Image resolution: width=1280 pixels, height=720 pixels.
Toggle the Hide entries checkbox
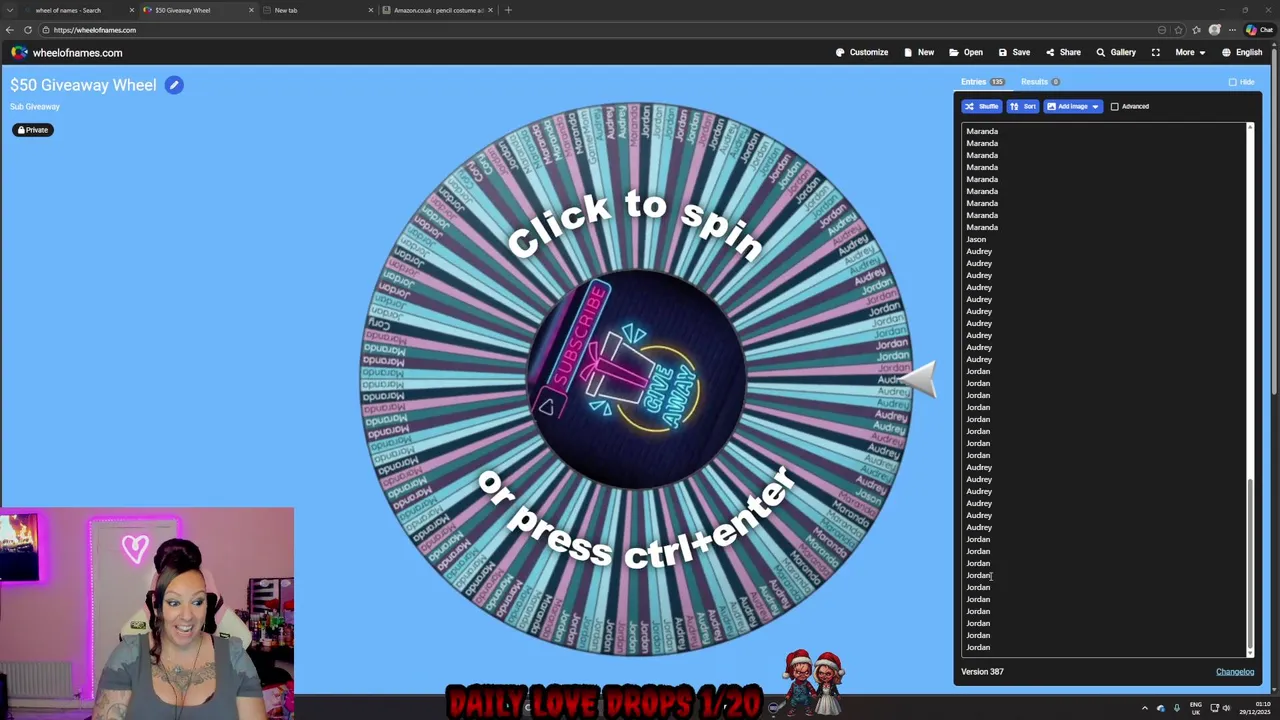pyautogui.click(x=1232, y=82)
